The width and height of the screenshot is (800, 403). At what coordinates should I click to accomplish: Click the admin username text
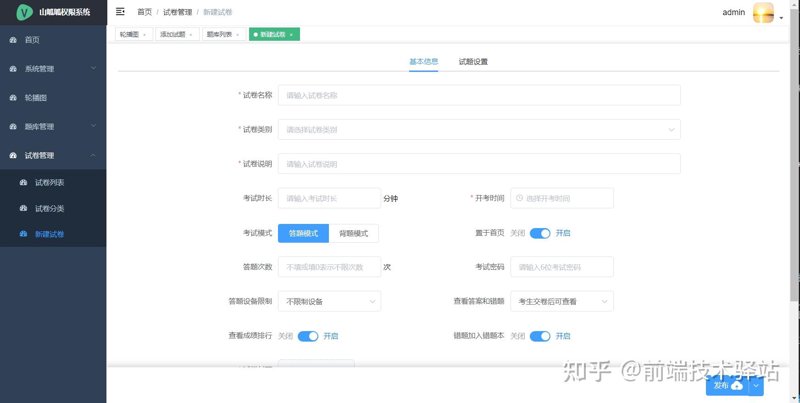734,12
